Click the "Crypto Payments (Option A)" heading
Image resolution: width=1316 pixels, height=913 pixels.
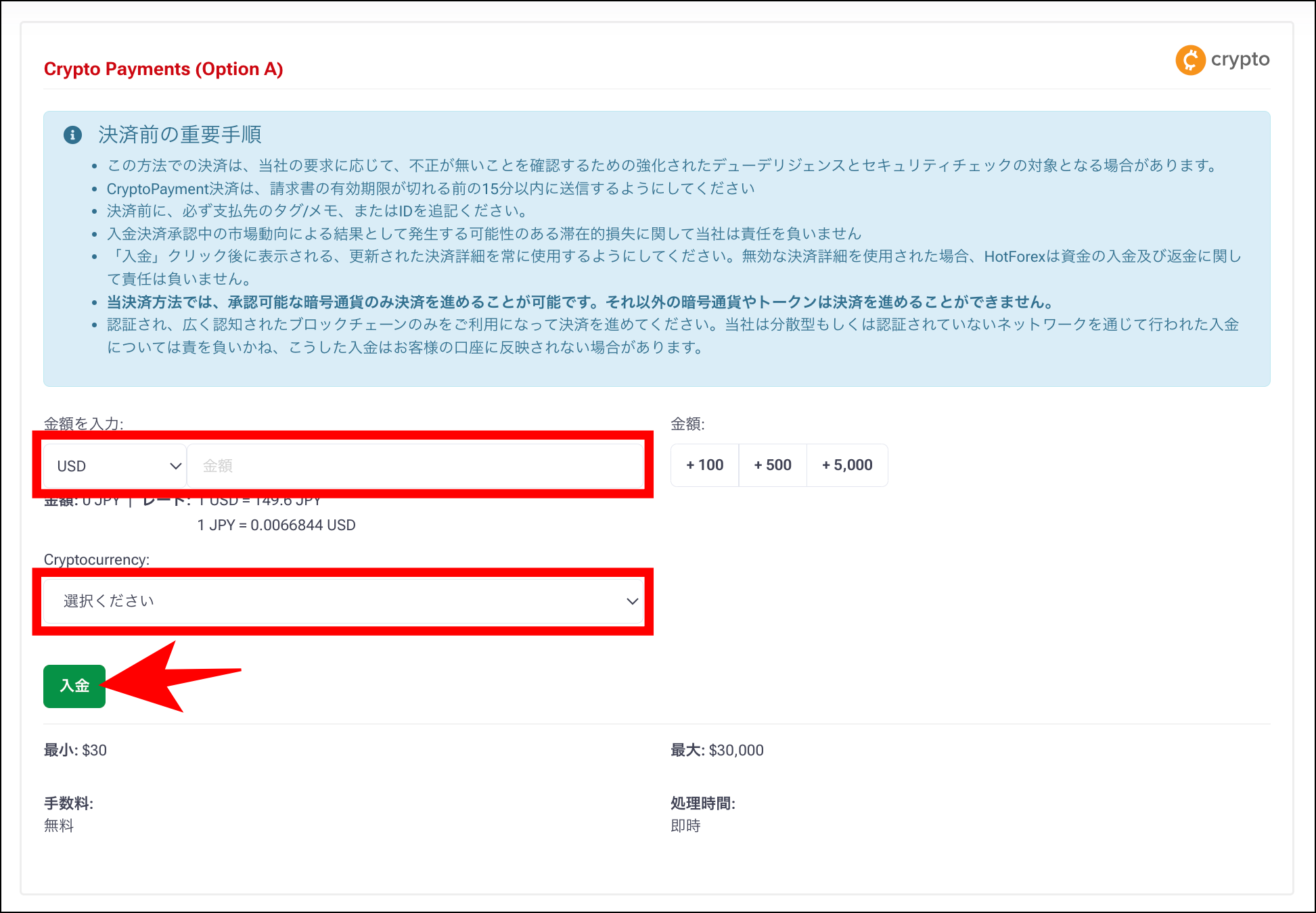click(163, 68)
